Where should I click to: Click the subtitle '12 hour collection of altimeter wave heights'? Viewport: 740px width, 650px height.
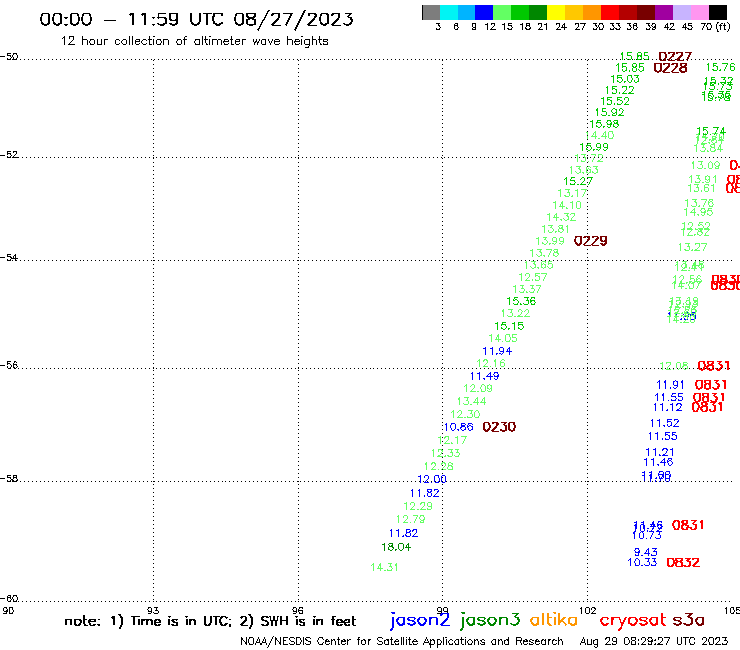194,41
